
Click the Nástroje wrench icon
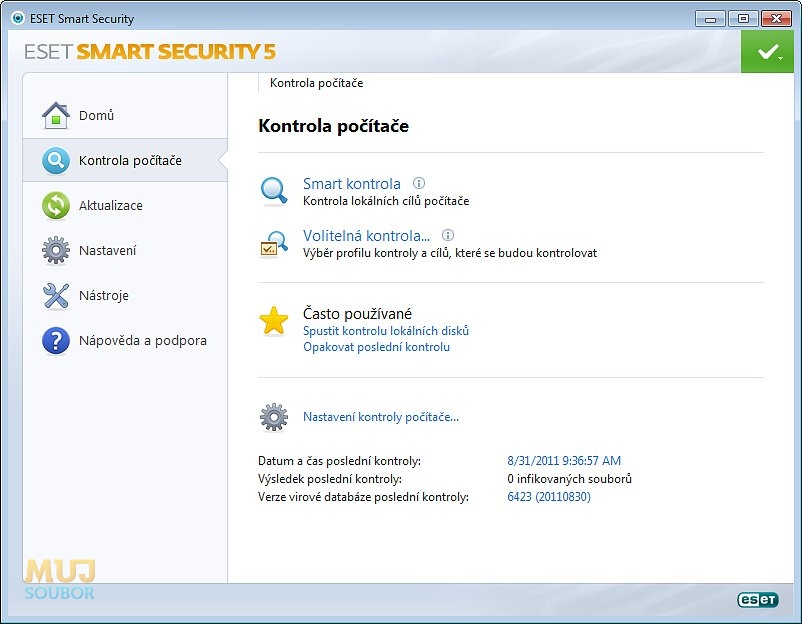(x=56, y=296)
